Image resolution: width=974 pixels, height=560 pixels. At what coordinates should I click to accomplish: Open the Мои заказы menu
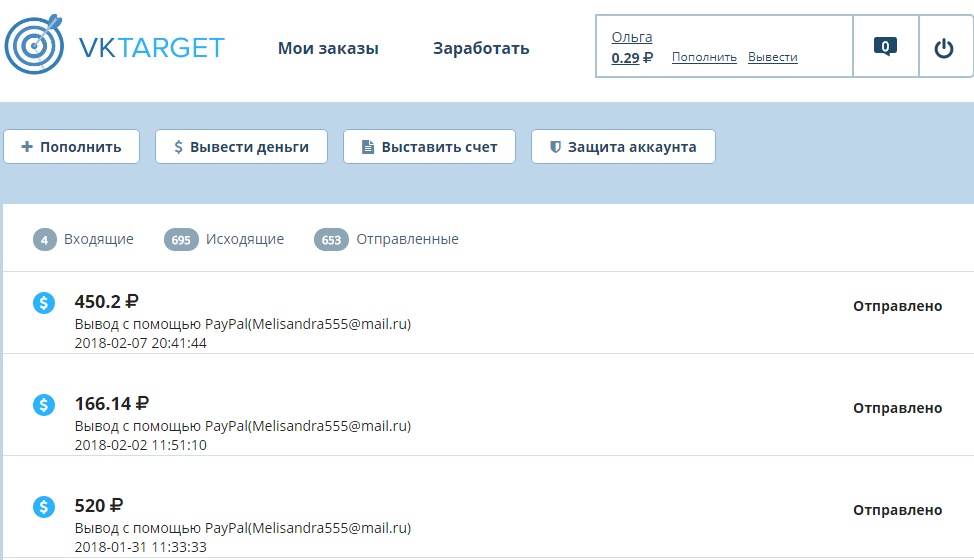click(328, 48)
